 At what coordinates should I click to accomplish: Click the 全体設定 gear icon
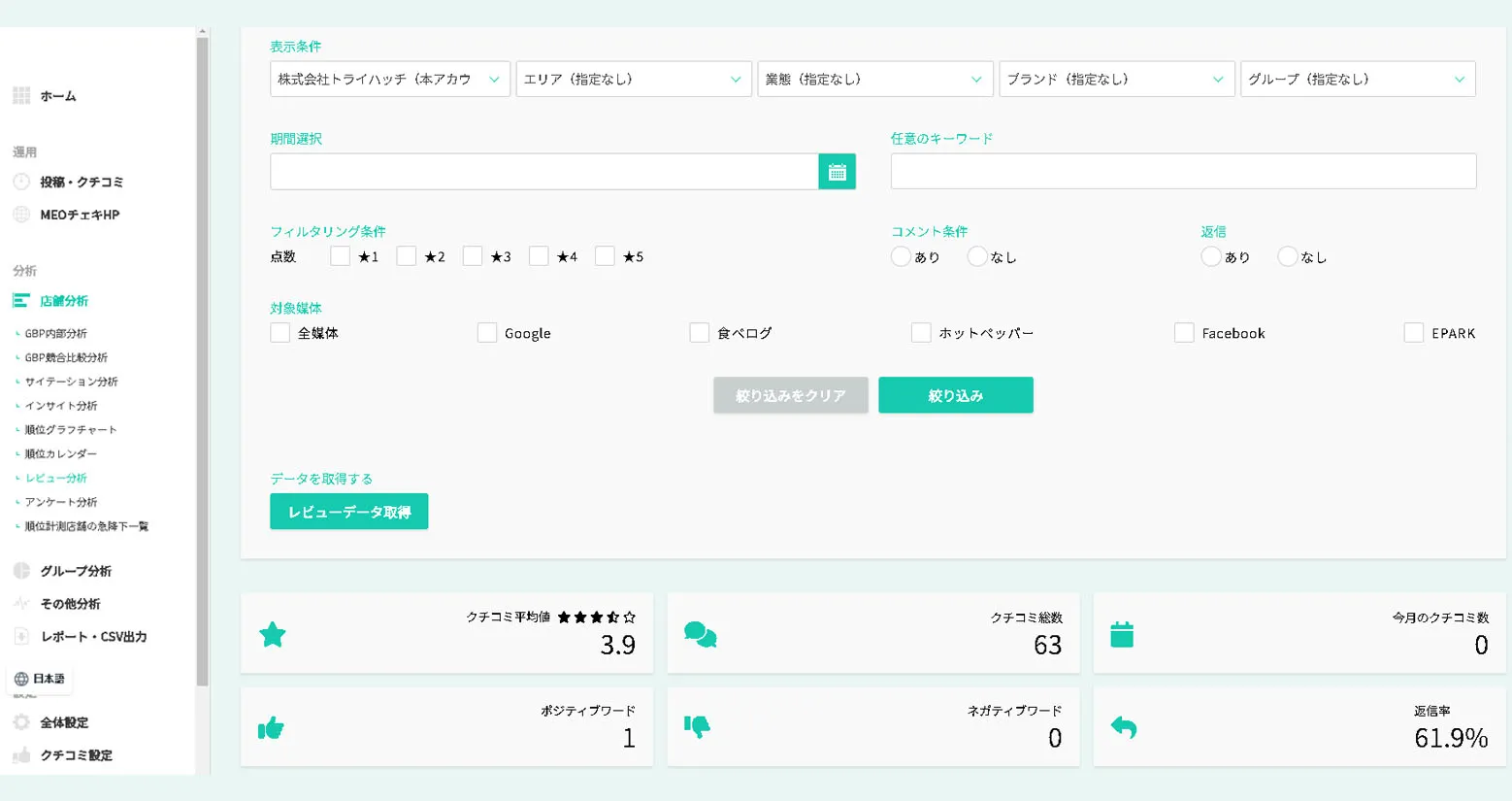click(x=21, y=722)
